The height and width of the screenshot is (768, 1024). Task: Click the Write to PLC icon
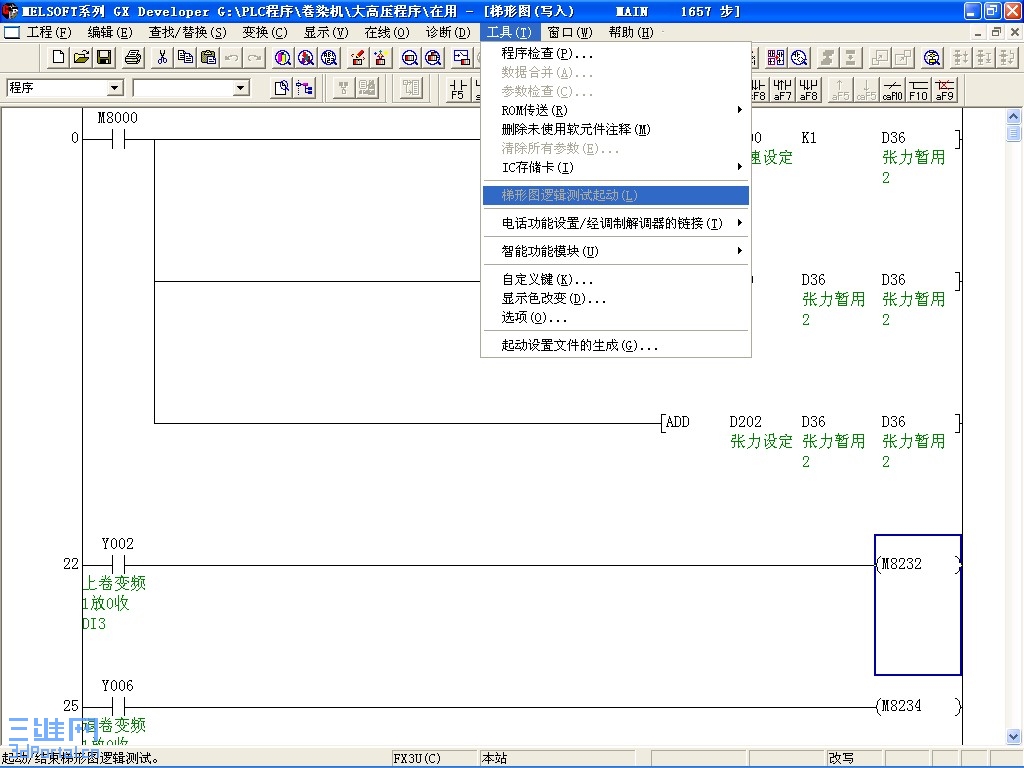point(357,57)
